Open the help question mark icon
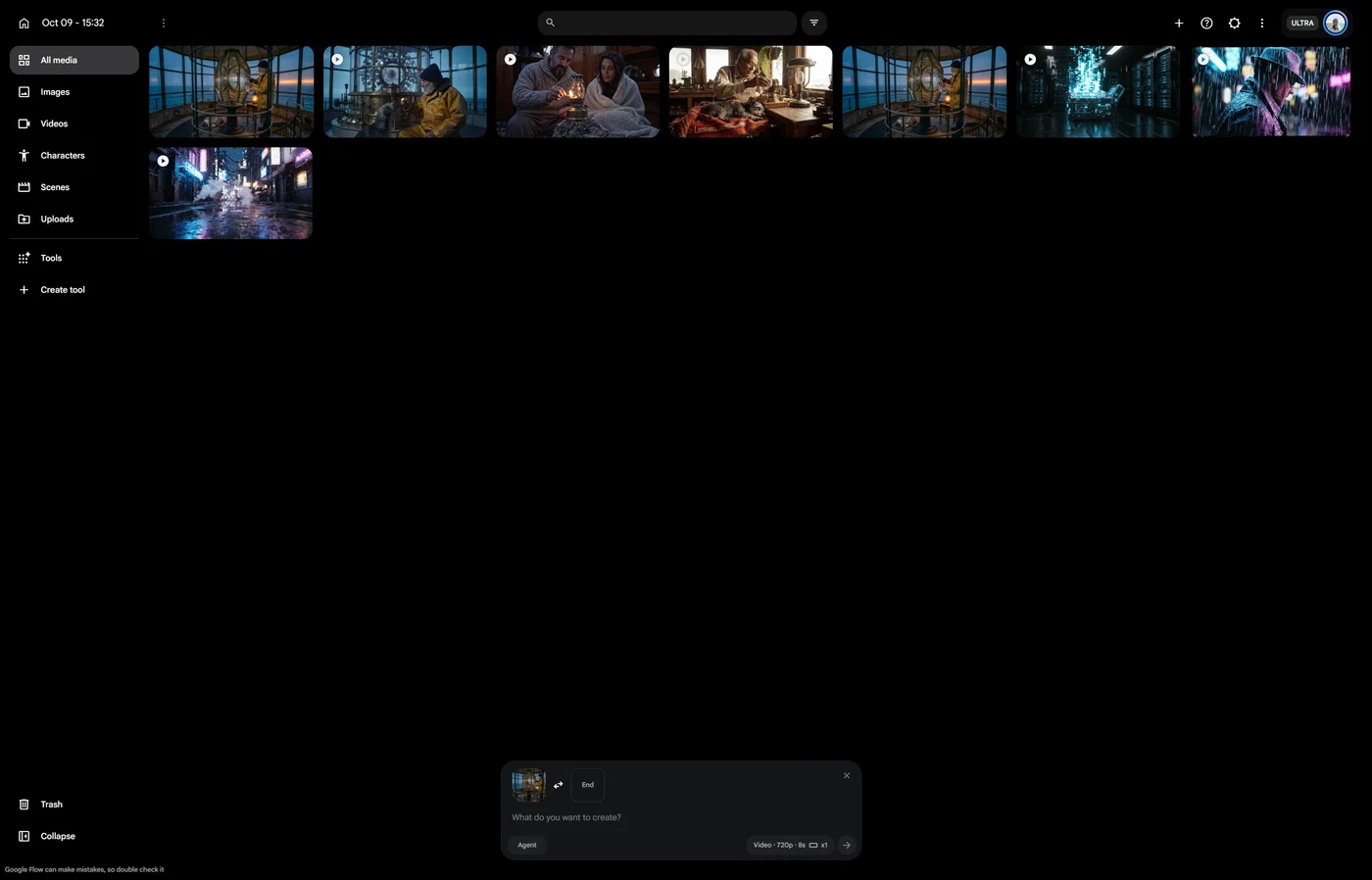1372x880 pixels. (1206, 23)
